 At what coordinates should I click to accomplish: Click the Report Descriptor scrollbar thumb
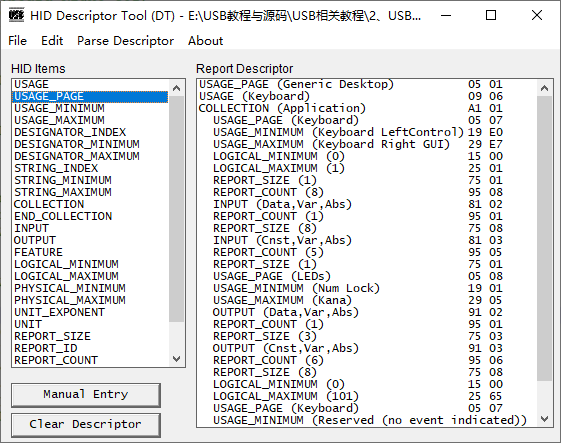[545, 238]
